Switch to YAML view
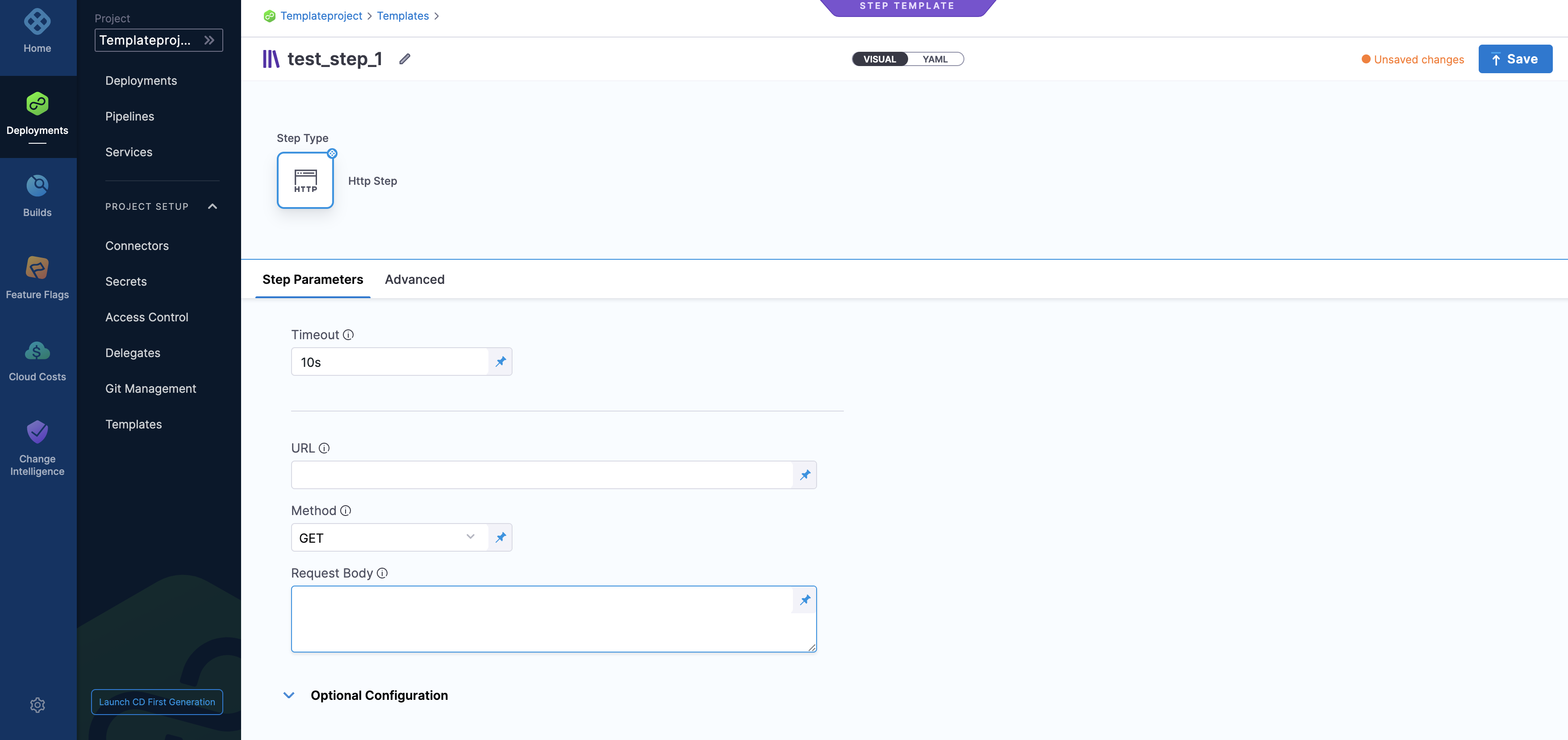Image resolution: width=1568 pixels, height=740 pixels. (x=935, y=59)
